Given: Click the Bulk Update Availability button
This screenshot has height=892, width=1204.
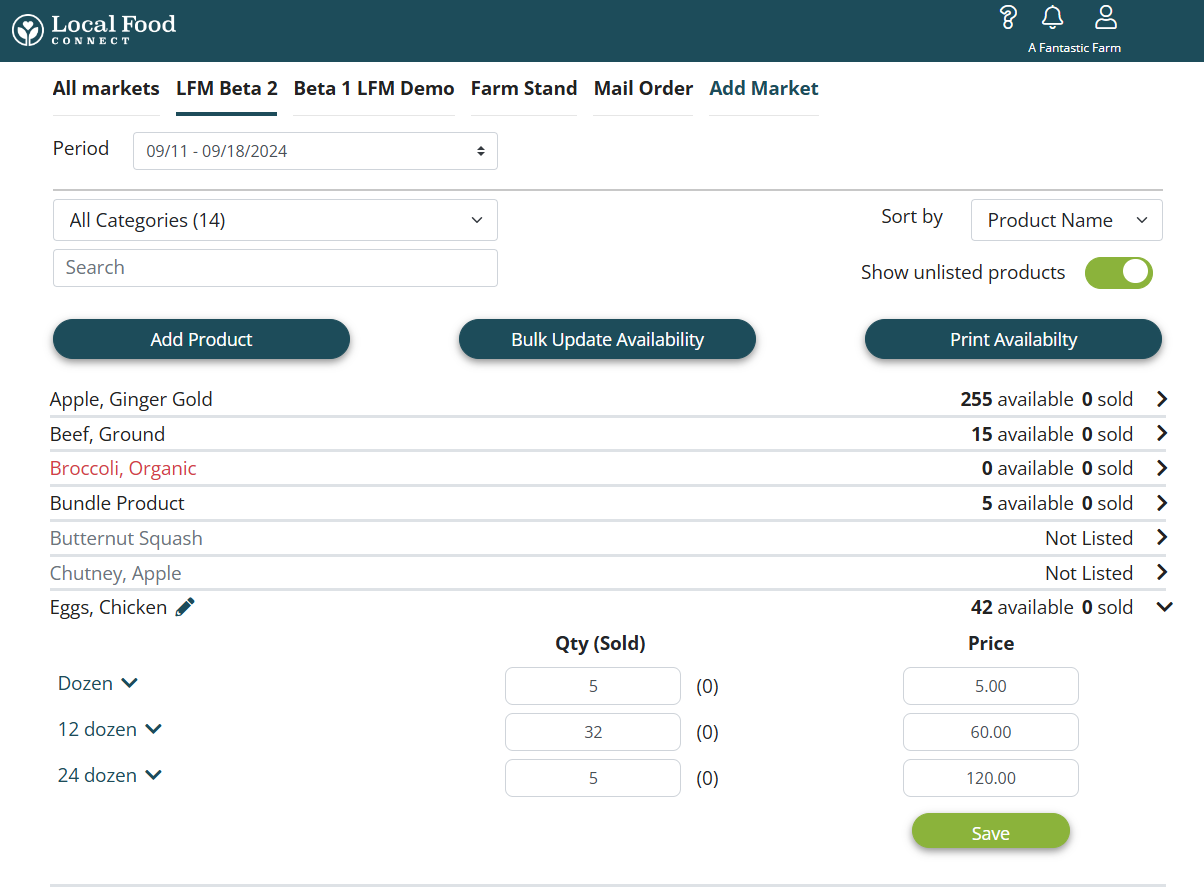Looking at the screenshot, I should click(x=607, y=339).
